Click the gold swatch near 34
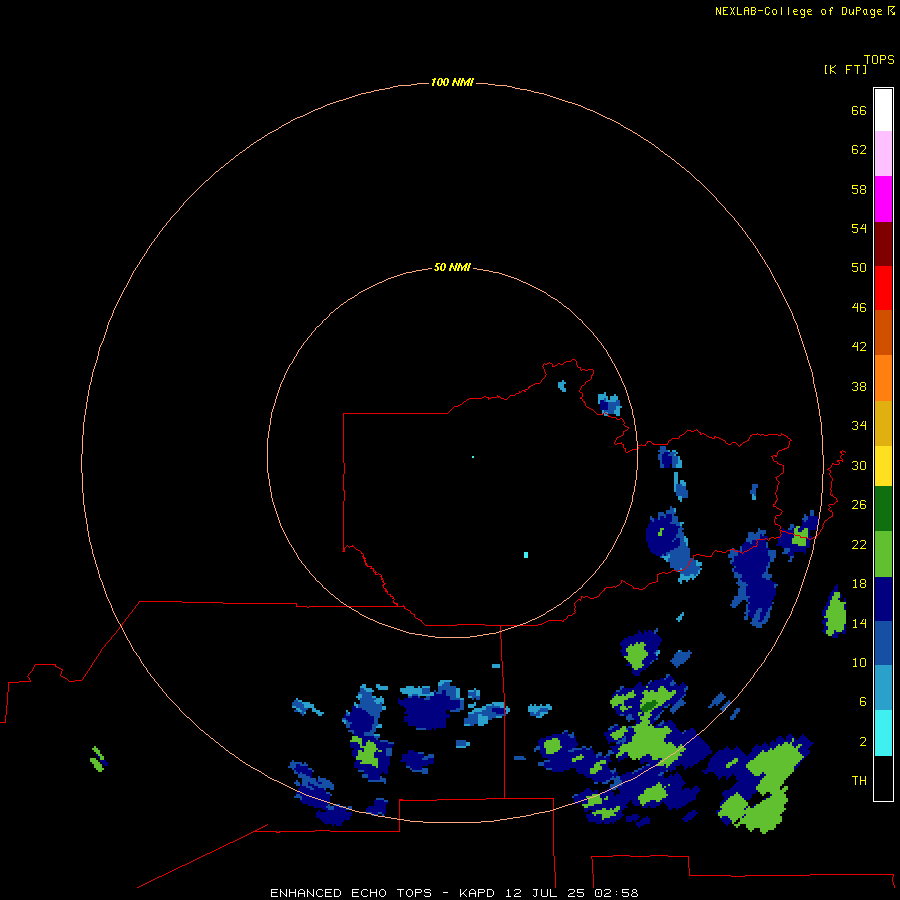 coord(883,423)
